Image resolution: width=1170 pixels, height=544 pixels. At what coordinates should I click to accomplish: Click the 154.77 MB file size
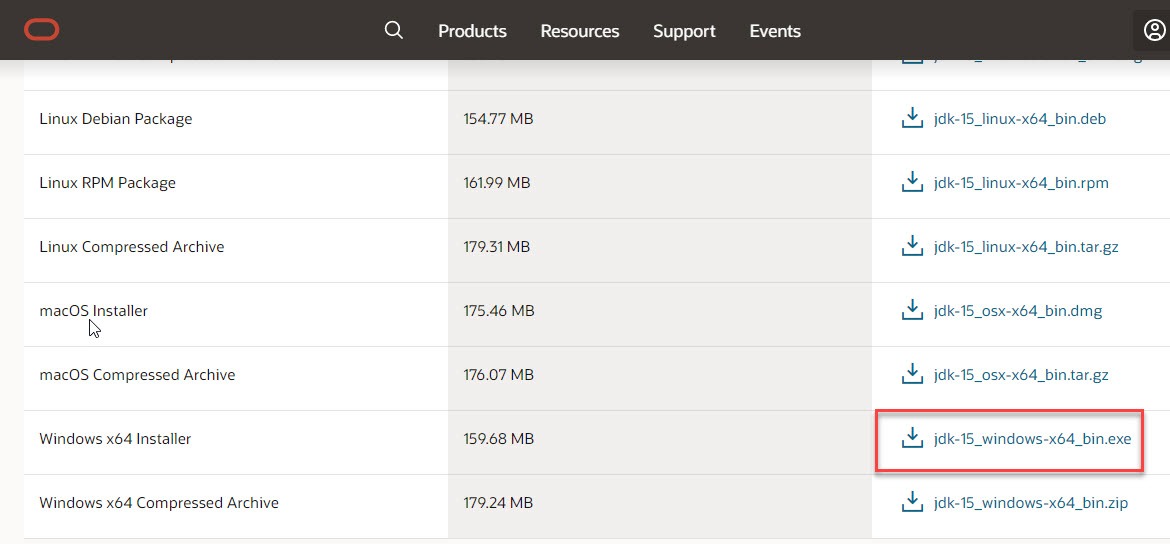click(498, 119)
